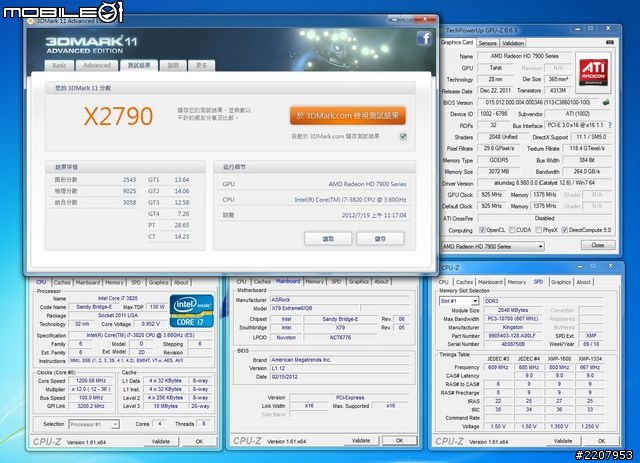Click the Facebook icon in 3DMark 11
Viewport: 640px width, 463px height.
point(424,38)
